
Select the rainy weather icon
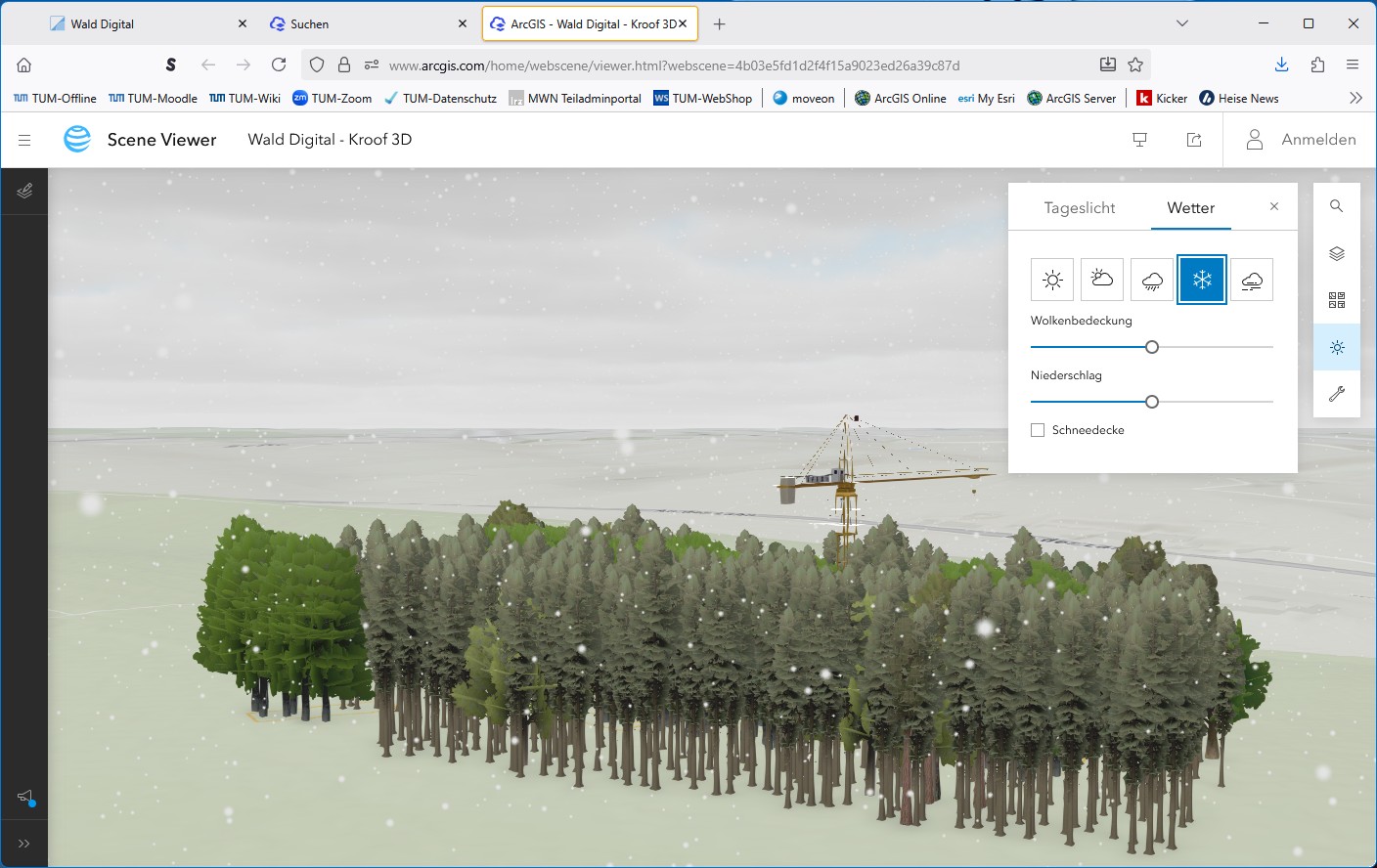[1152, 281]
